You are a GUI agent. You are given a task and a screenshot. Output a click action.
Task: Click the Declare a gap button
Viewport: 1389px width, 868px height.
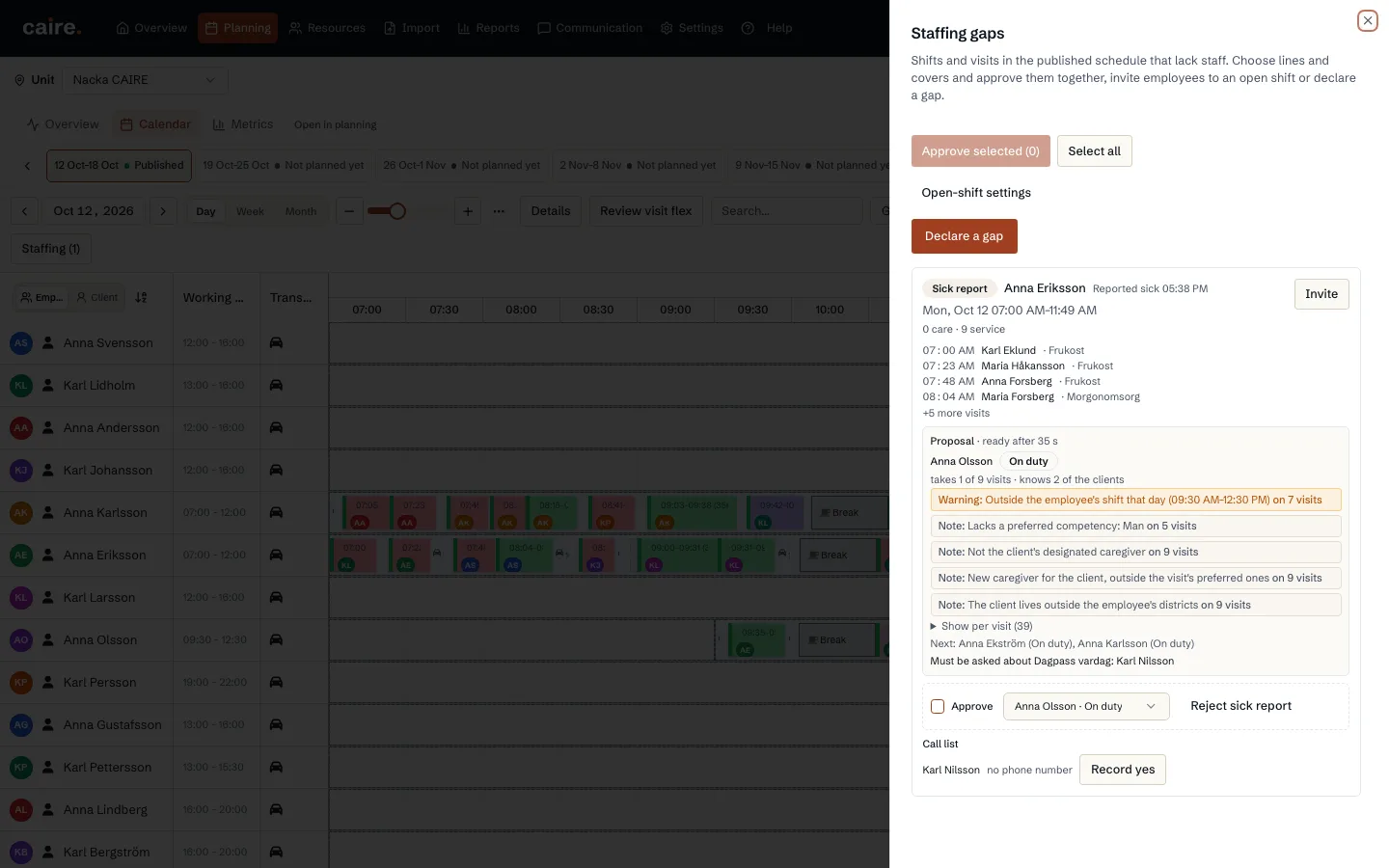tap(964, 236)
